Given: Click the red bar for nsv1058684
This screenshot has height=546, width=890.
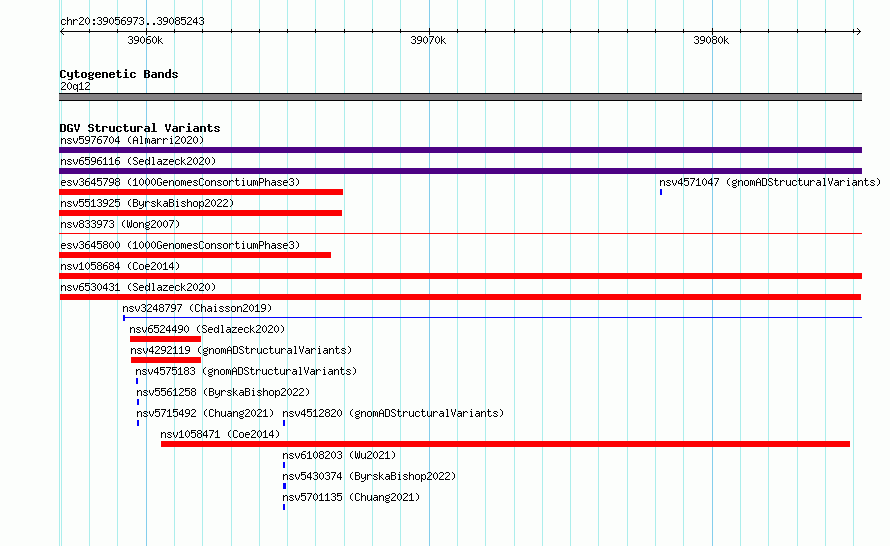Looking at the screenshot, I should pyautogui.click(x=460, y=276).
